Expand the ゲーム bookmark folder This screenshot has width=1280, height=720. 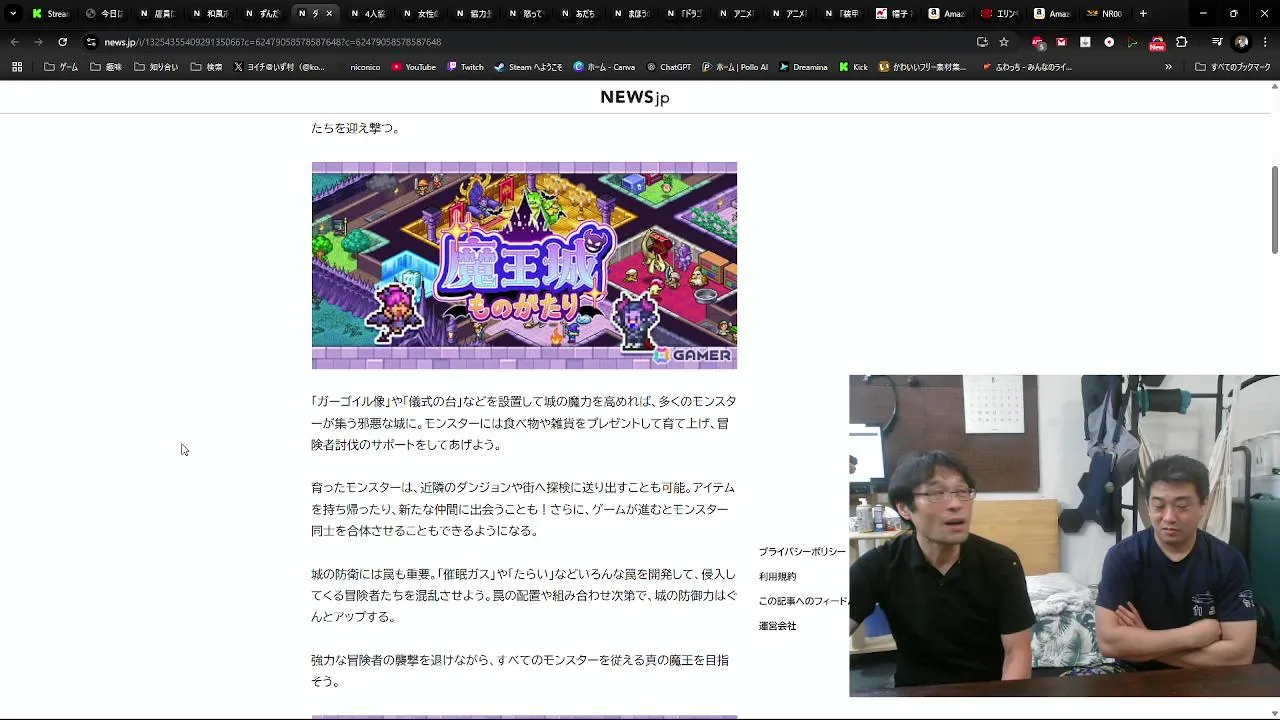coord(61,67)
